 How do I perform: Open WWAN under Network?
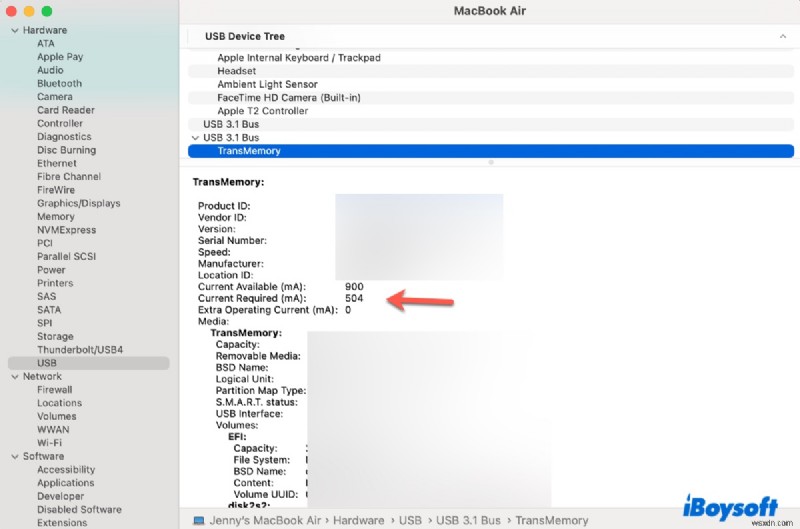(x=53, y=430)
